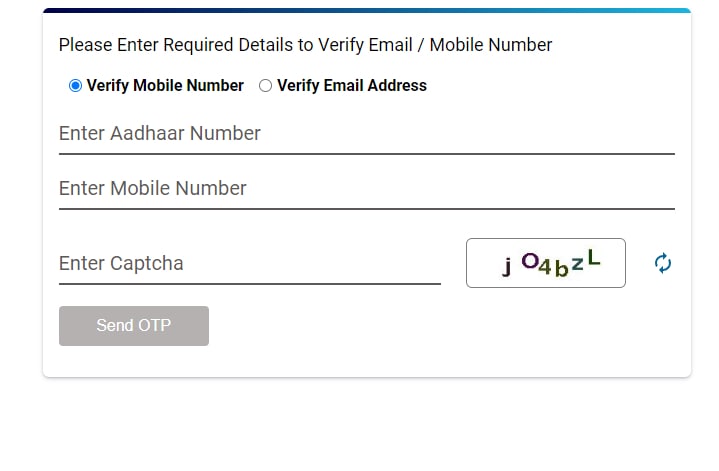Click the "Verify Email Address" label text
Viewport: 719px width, 471px height.
[352, 86]
